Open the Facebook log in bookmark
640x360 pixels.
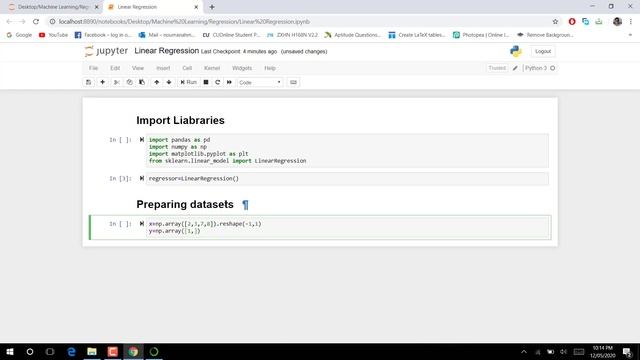[103, 35]
